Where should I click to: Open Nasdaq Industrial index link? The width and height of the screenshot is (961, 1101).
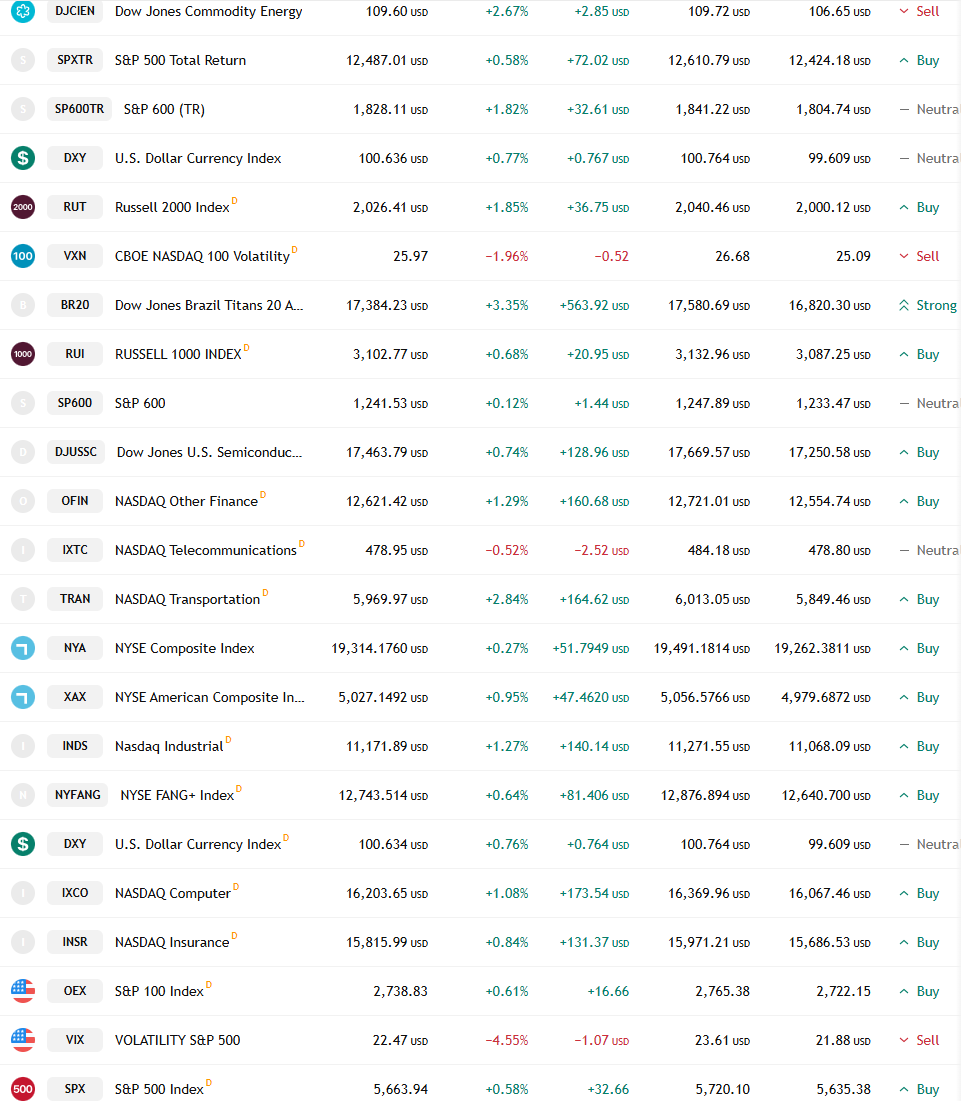click(x=169, y=746)
